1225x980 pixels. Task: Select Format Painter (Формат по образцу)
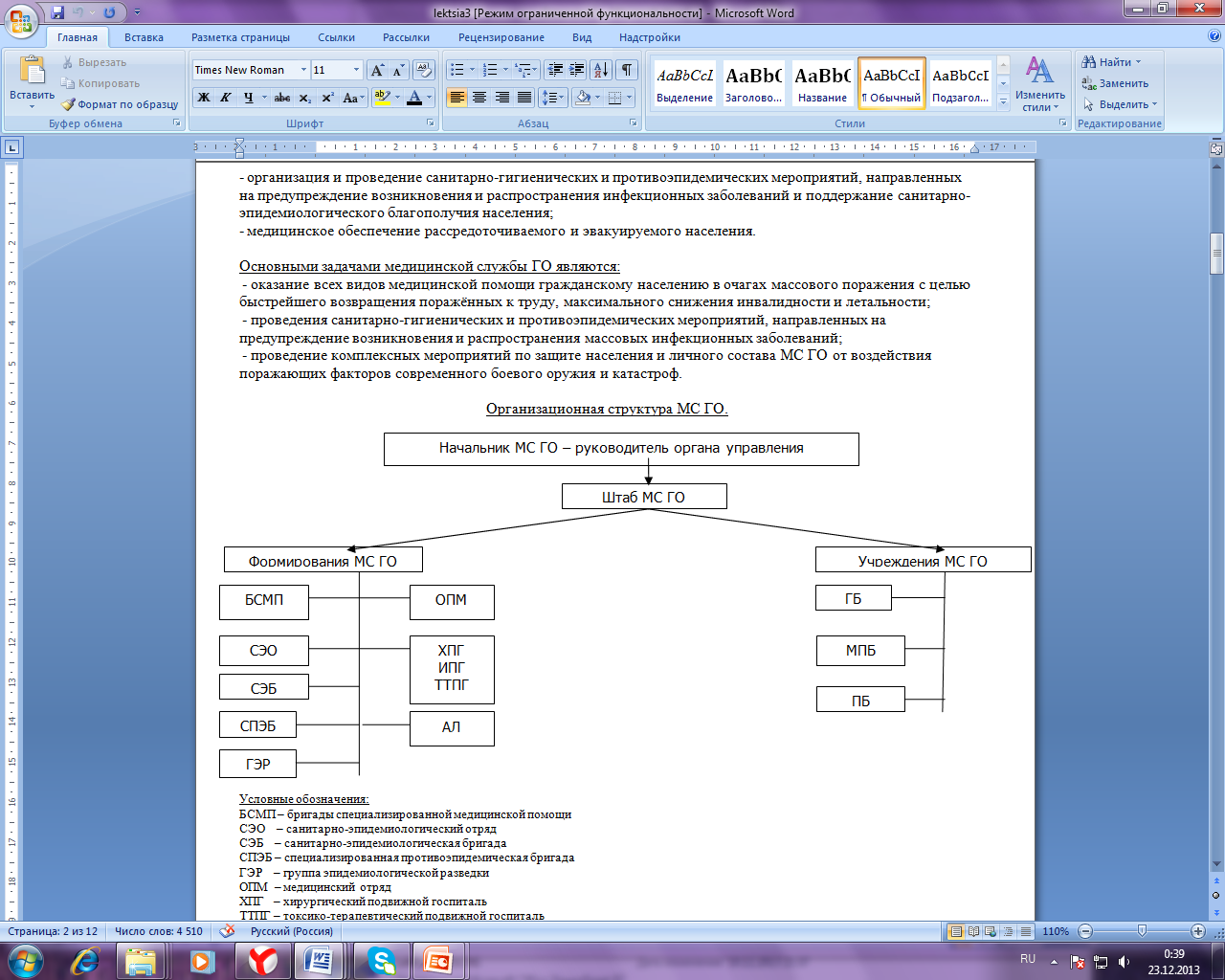click(121, 104)
